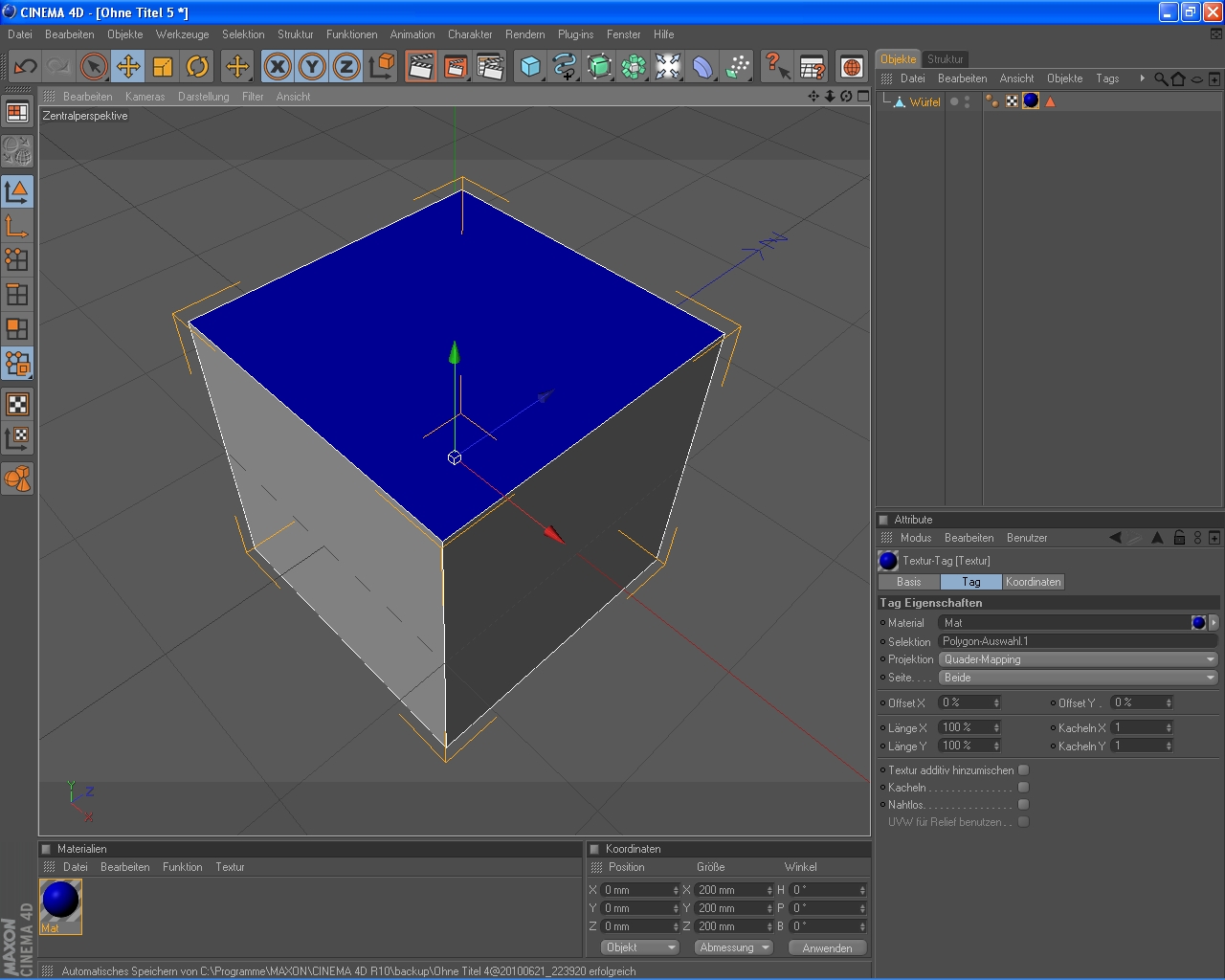Screen dimensions: 1225x980
Task: Click the checkerboard UVW tag on Würfel
Action: [x=1012, y=101]
